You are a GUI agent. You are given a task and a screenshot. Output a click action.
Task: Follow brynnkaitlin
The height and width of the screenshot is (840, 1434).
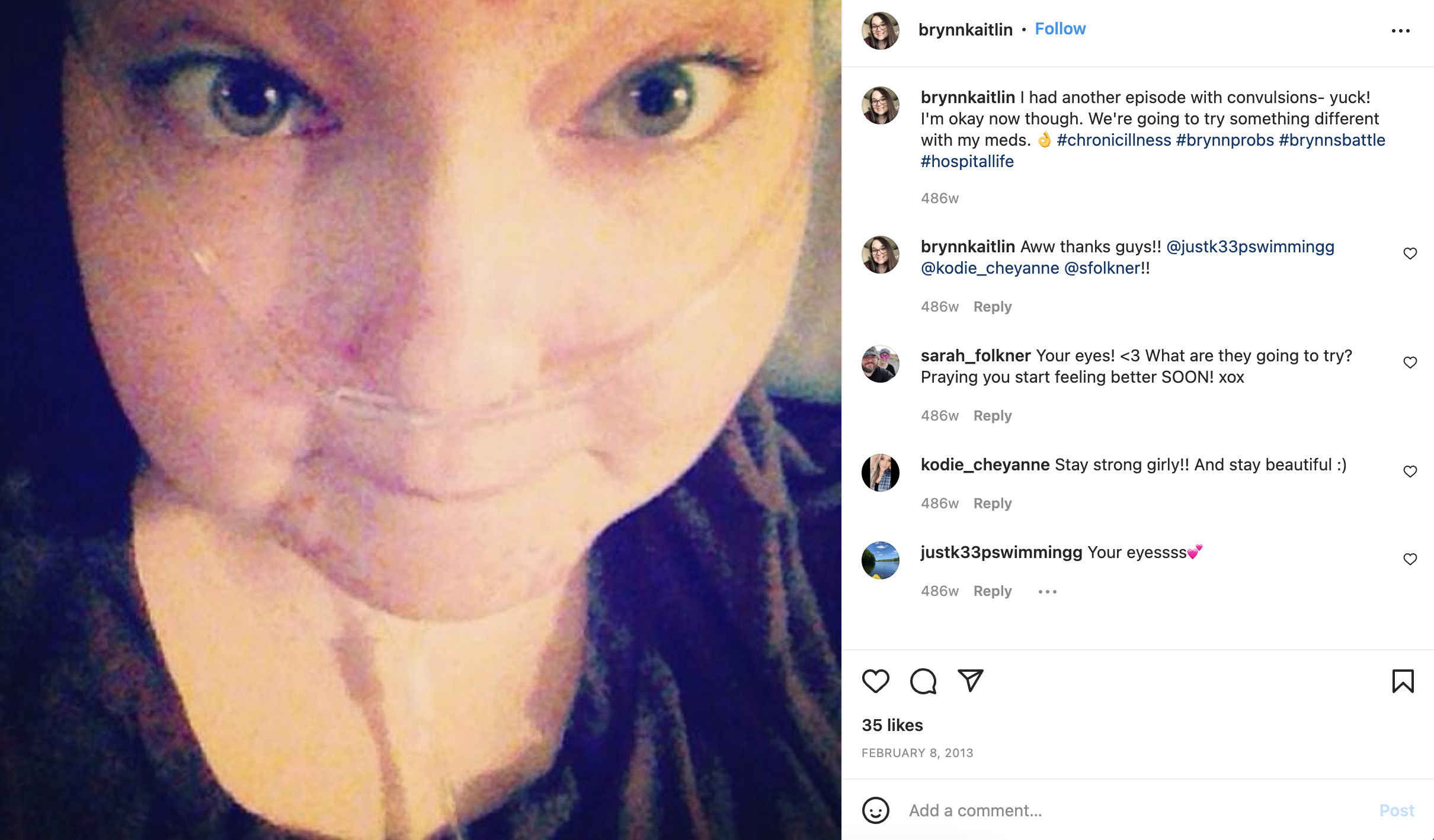(x=1060, y=29)
